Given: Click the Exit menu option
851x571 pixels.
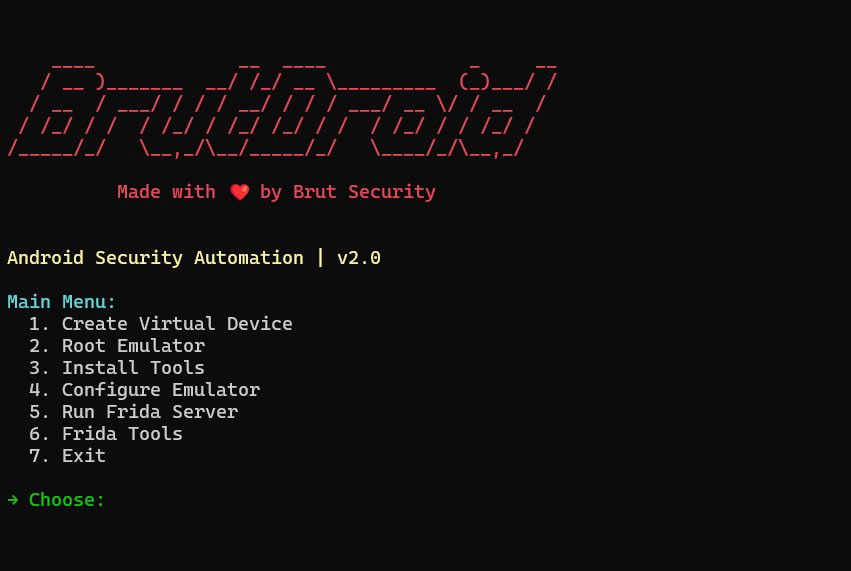Looking at the screenshot, I should (68, 455).
